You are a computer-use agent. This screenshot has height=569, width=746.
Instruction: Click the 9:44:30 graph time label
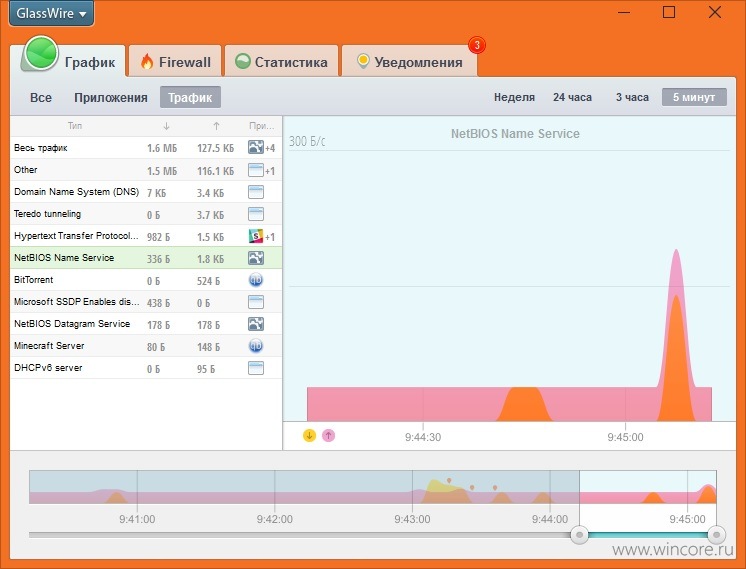pos(423,437)
